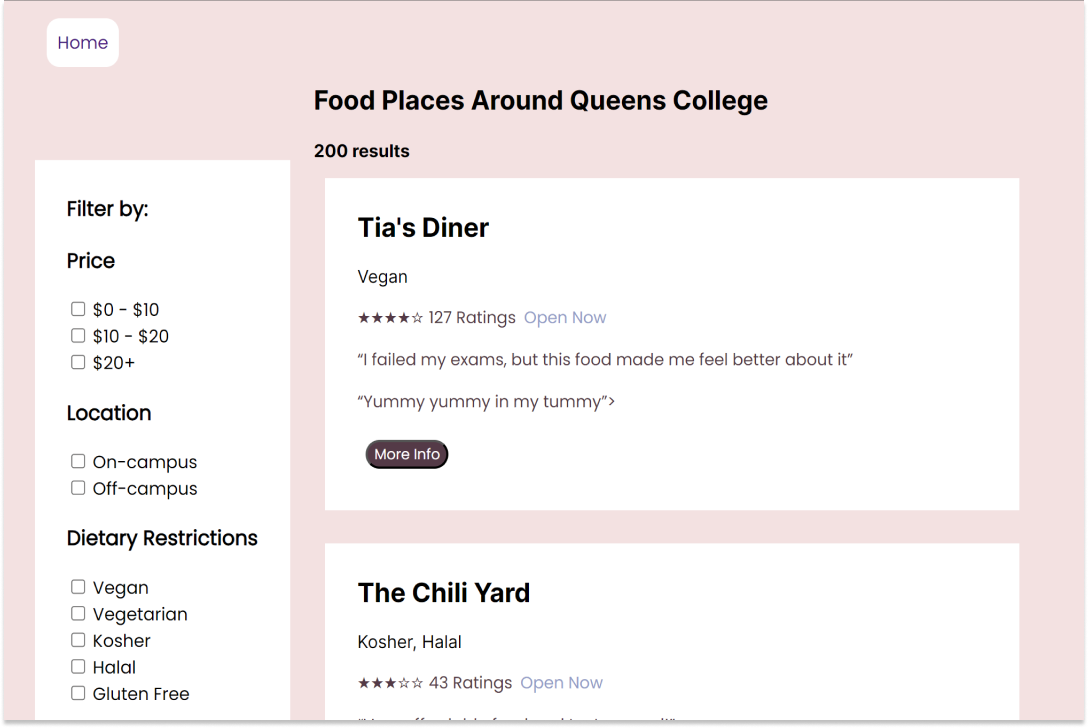This screenshot has width=1088, height=728.
Task: Toggle the $20+ price checkbox
Action: (78, 361)
